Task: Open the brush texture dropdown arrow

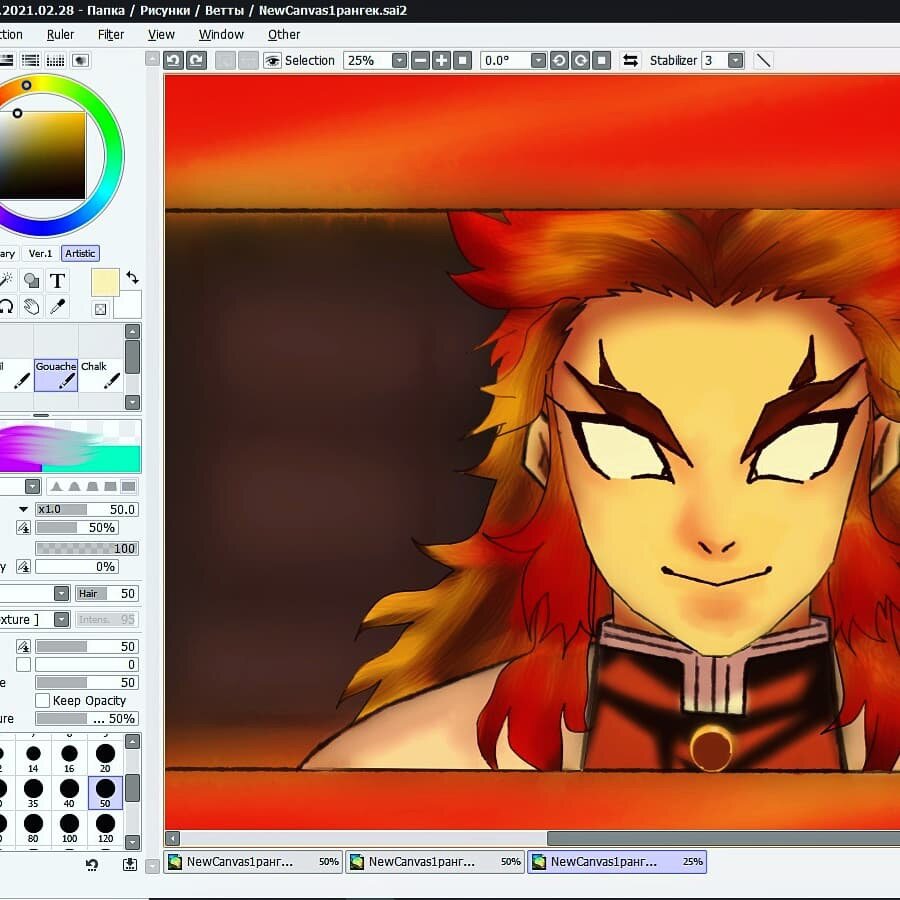Action: (x=61, y=619)
